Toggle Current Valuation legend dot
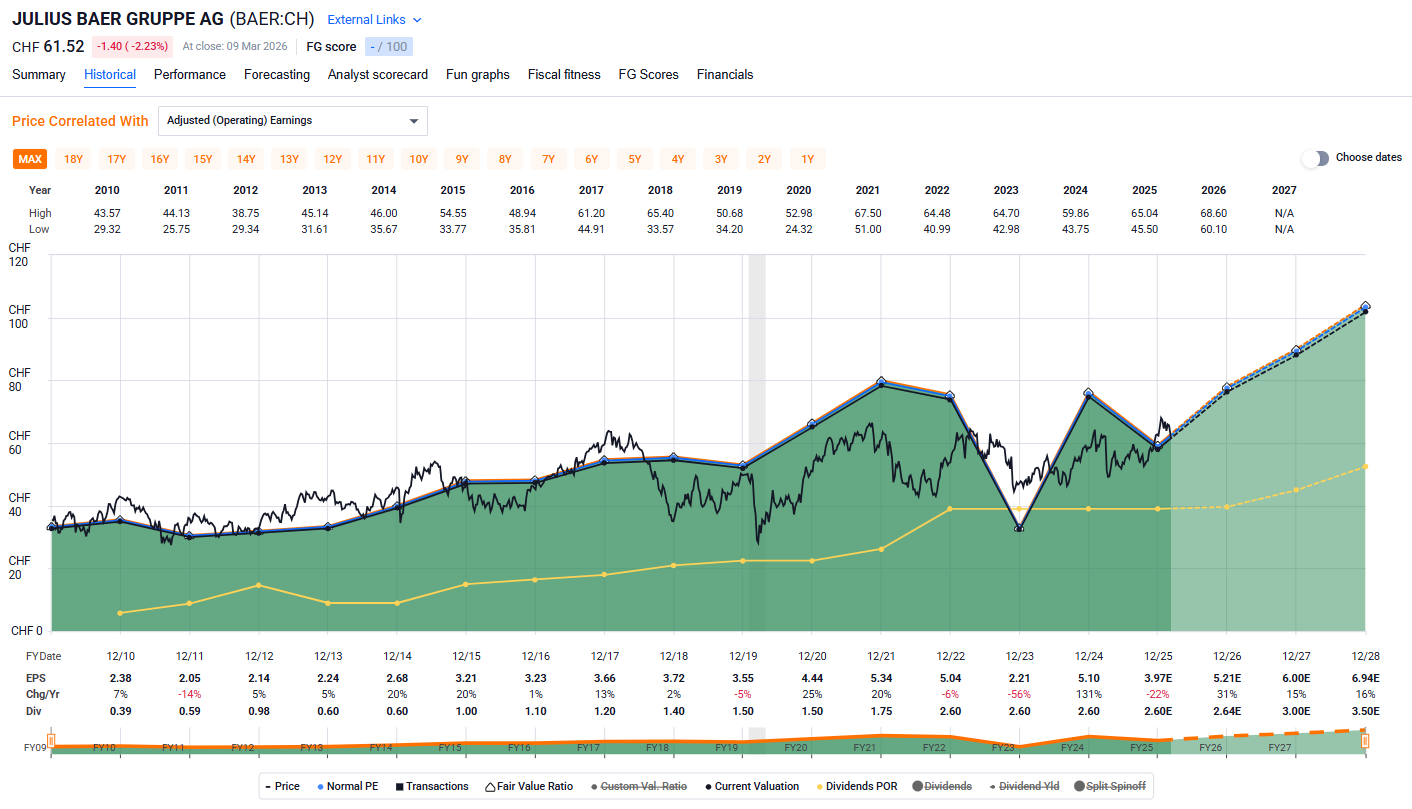The height and width of the screenshot is (809, 1412). (751, 786)
